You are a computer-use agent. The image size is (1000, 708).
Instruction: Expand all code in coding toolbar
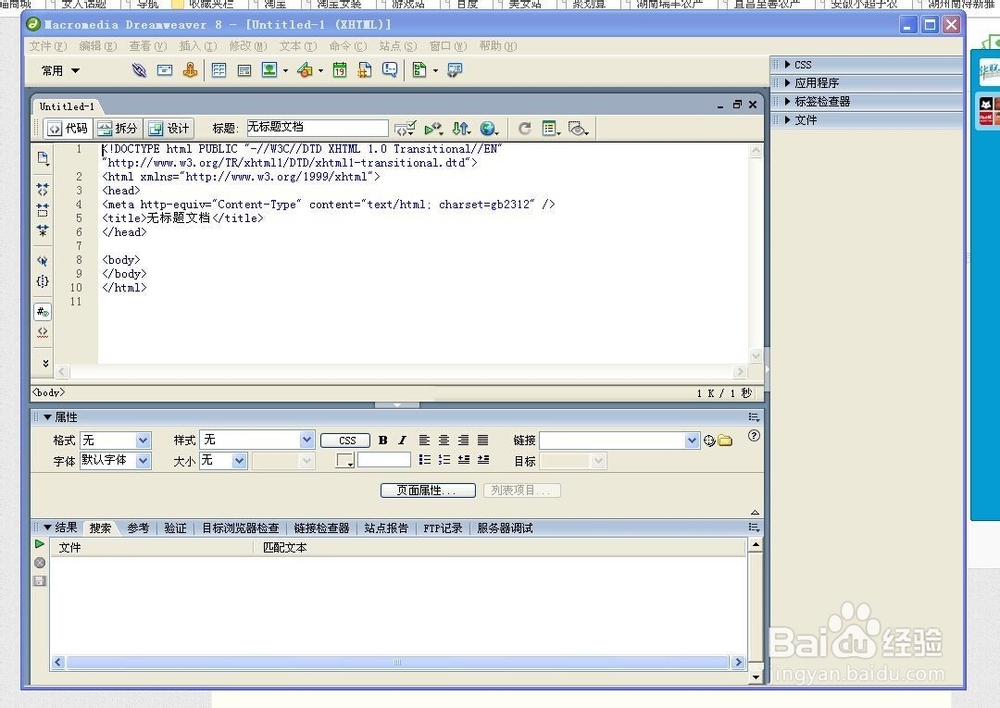click(x=43, y=230)
